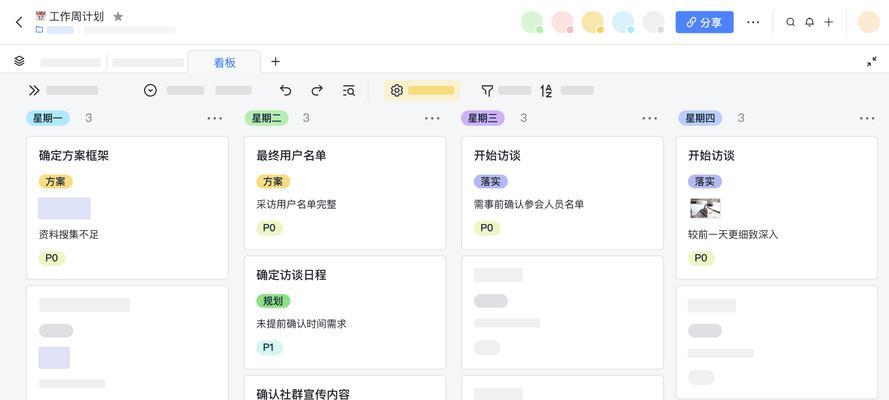Click P0 tag on 确定方案框架 card

point(52,258)
